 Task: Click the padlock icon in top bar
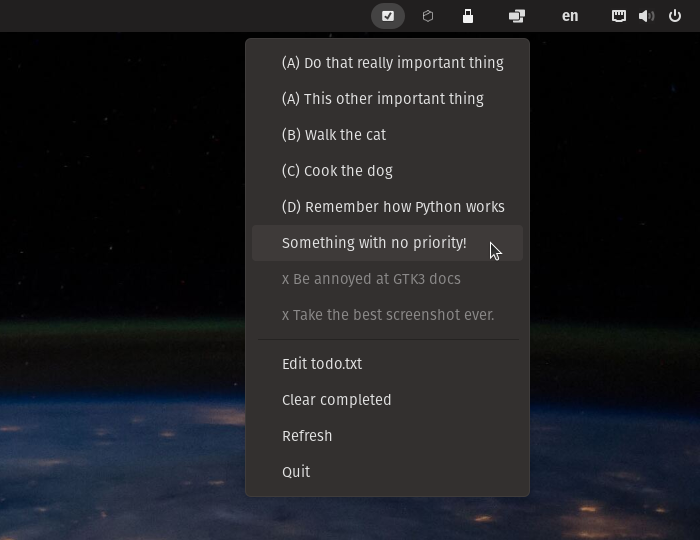pos(467,16)
